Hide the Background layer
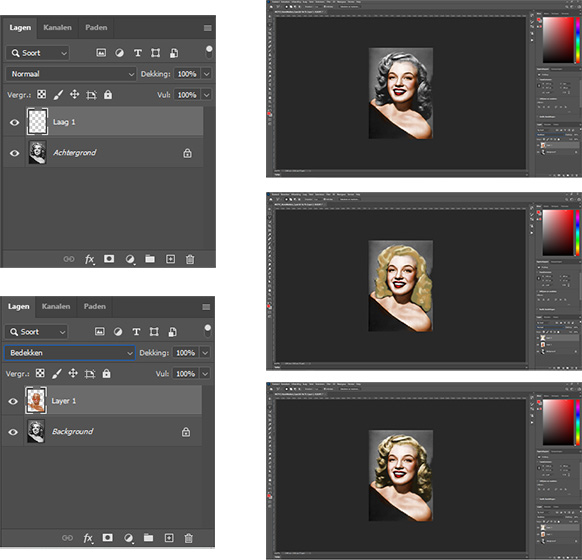 [x=13, y=432]
